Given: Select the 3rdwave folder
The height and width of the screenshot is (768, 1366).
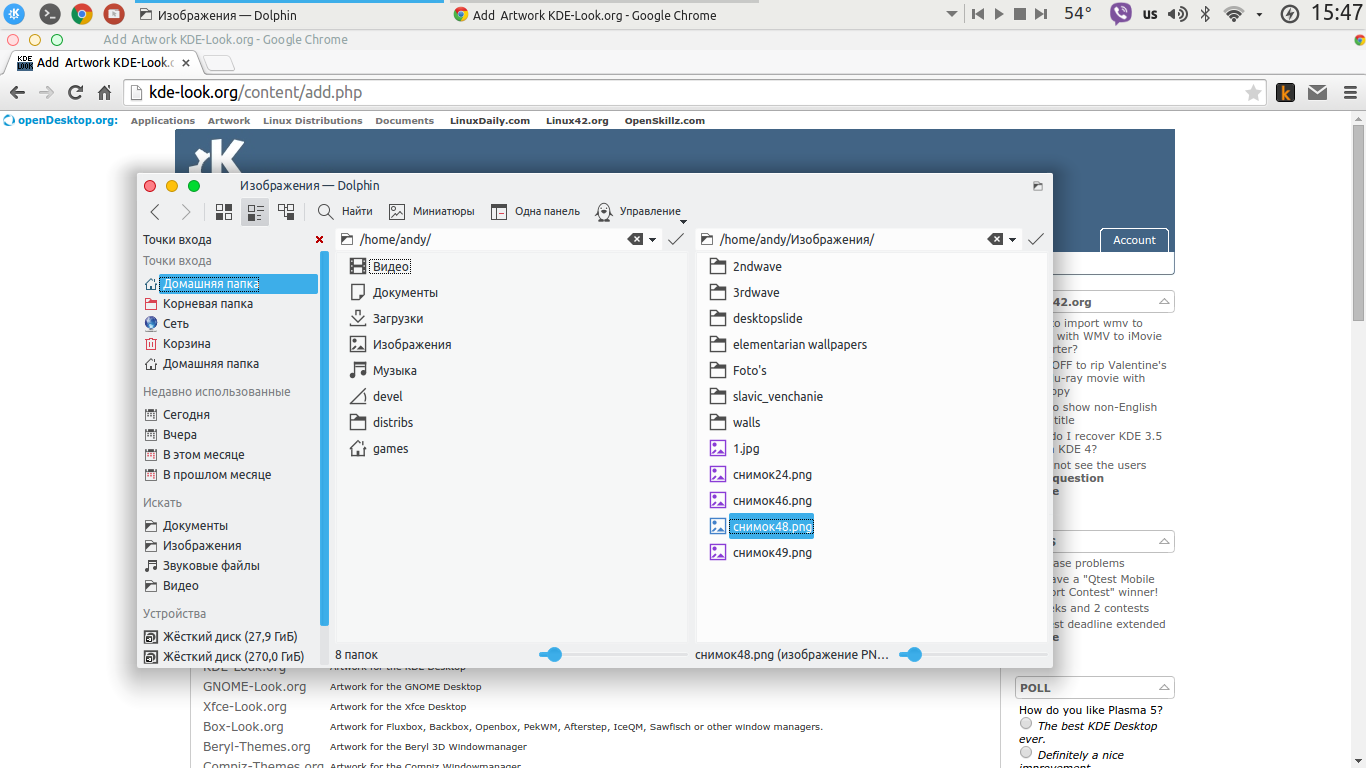Looking at the screenshot, I should pos(744,292).
